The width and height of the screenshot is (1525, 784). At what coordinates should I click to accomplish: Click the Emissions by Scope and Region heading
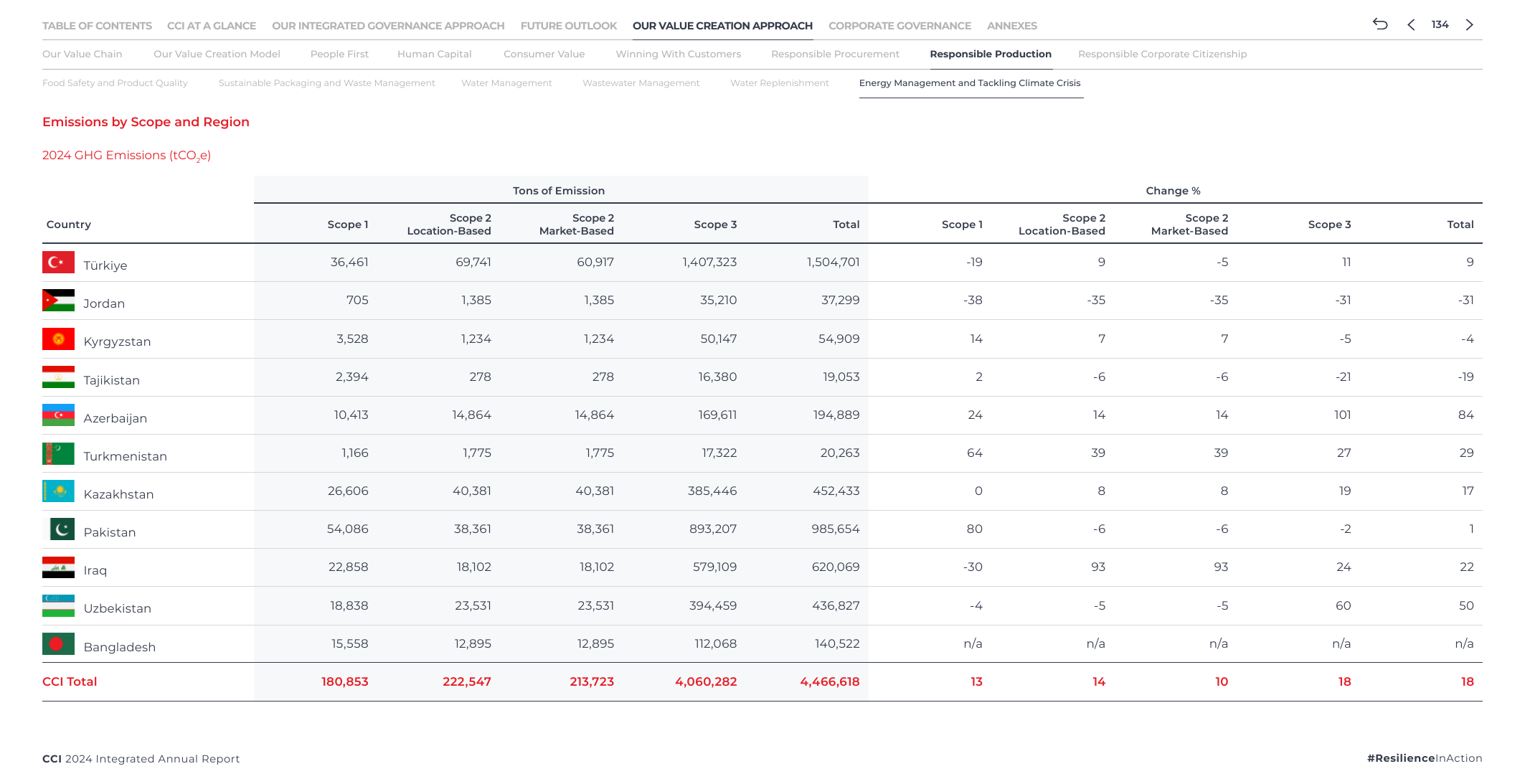[x=146, y=122]
